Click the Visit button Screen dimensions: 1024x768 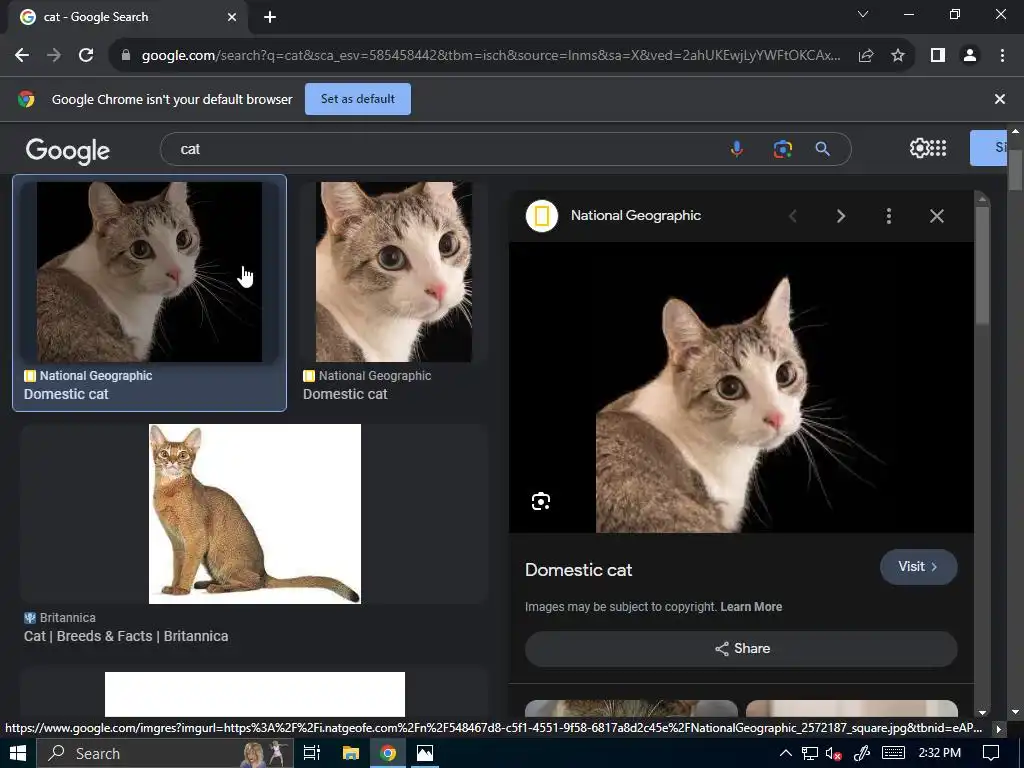918,567
